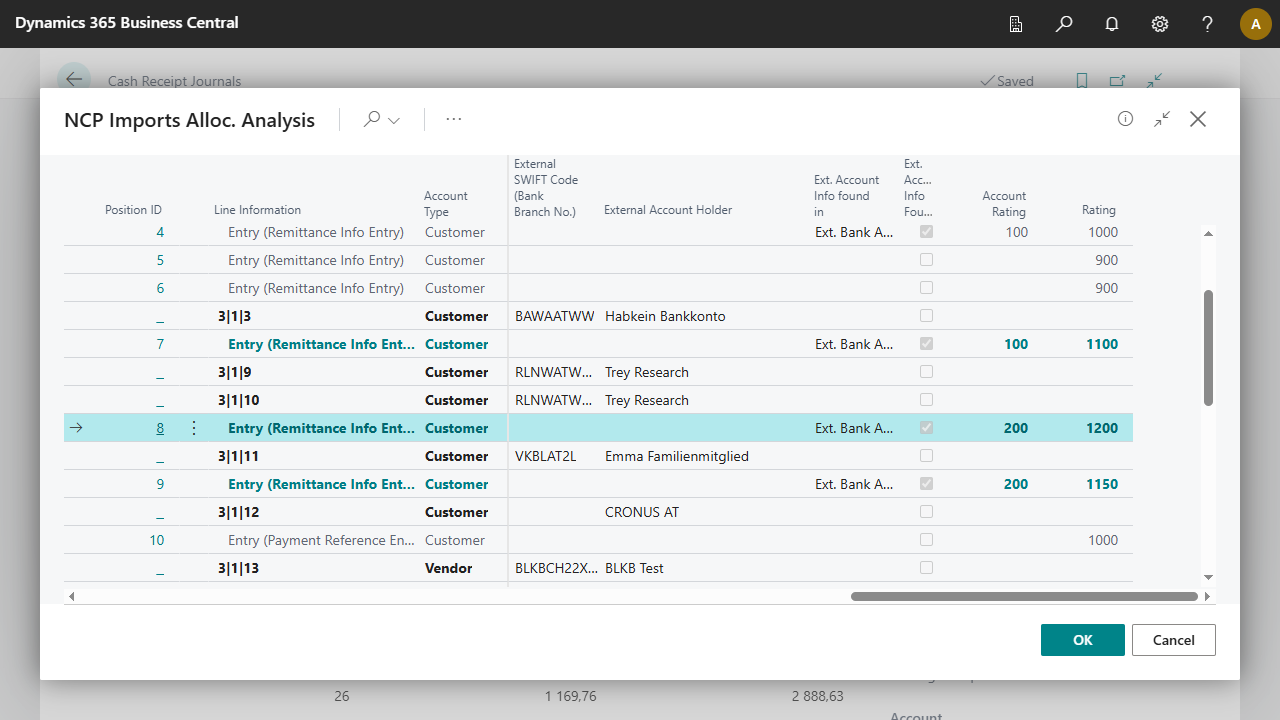Click scroll up arrow of list
1280x720 pixels.
point(1208,233)
